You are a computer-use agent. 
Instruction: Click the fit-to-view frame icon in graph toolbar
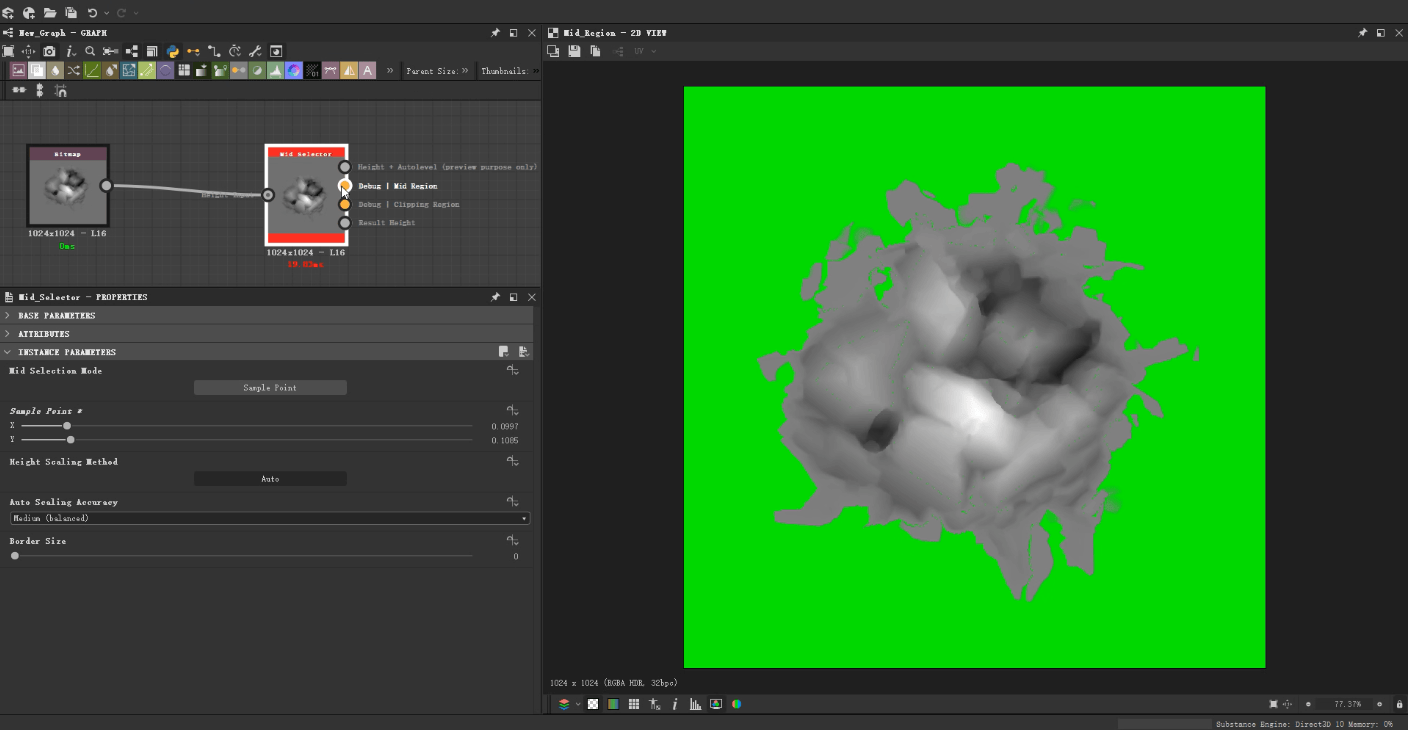pyautogui.click(x=8, y=51)
